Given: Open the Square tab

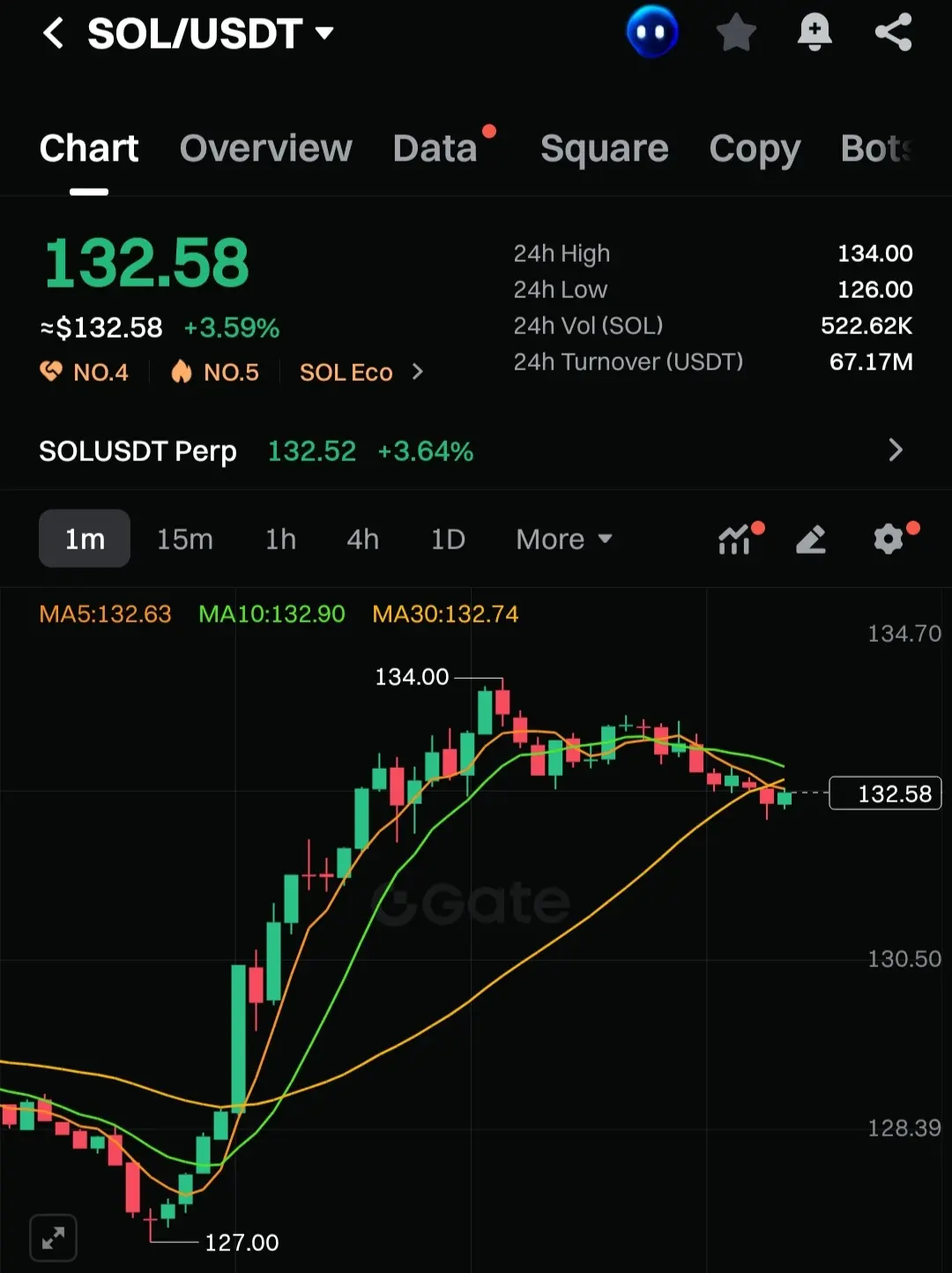Looking at the screenshot, I should [x=604, y=148].
